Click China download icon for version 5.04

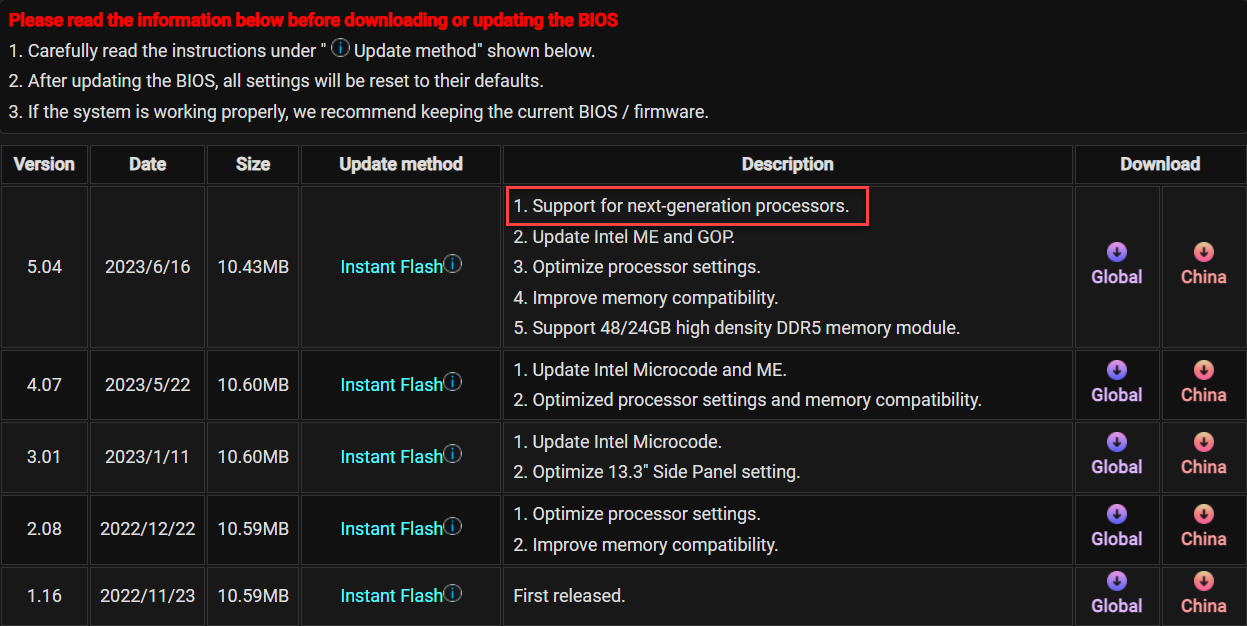pos(1203,253)
